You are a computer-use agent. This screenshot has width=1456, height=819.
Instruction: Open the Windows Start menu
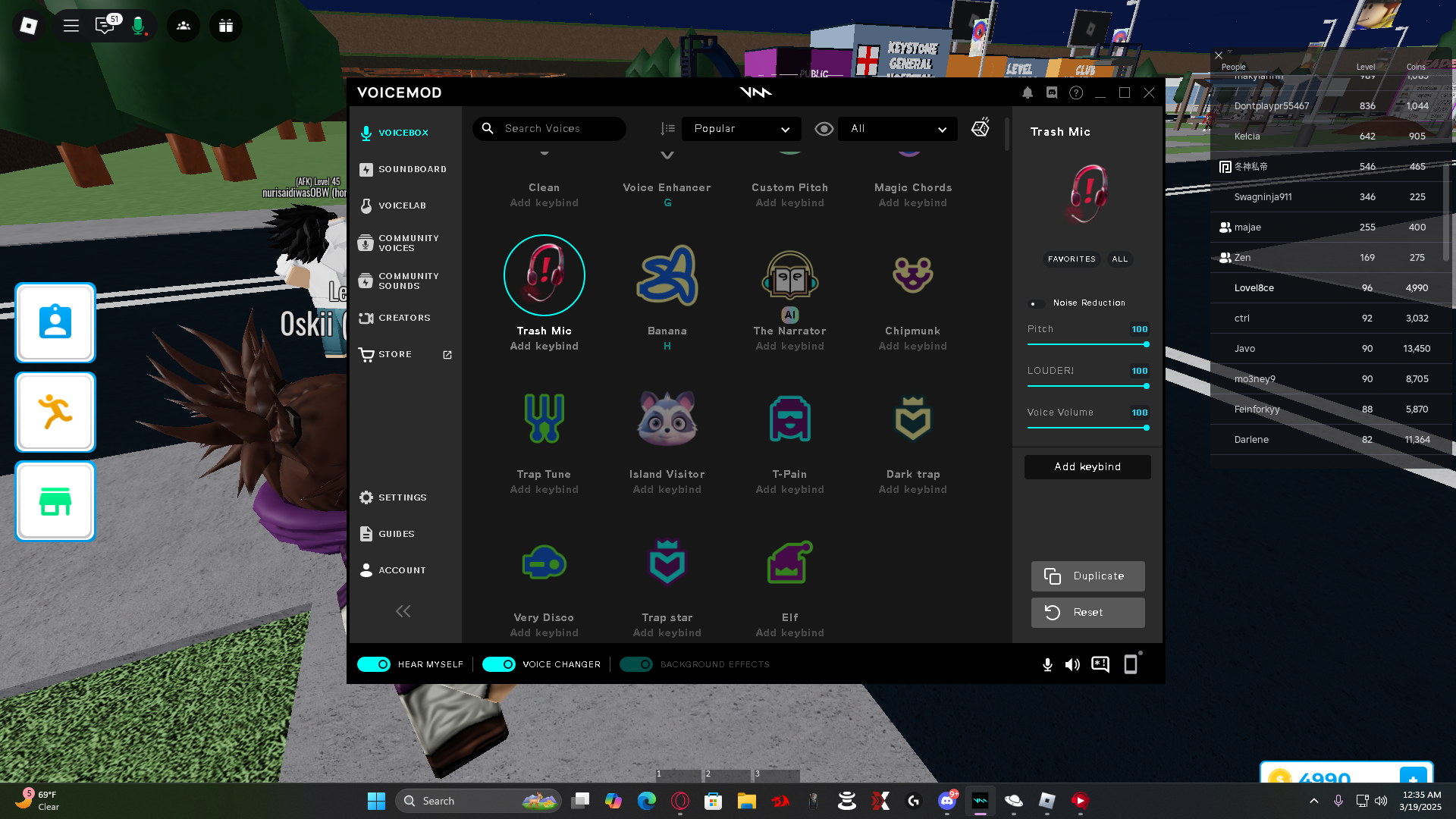coord(376,801)
